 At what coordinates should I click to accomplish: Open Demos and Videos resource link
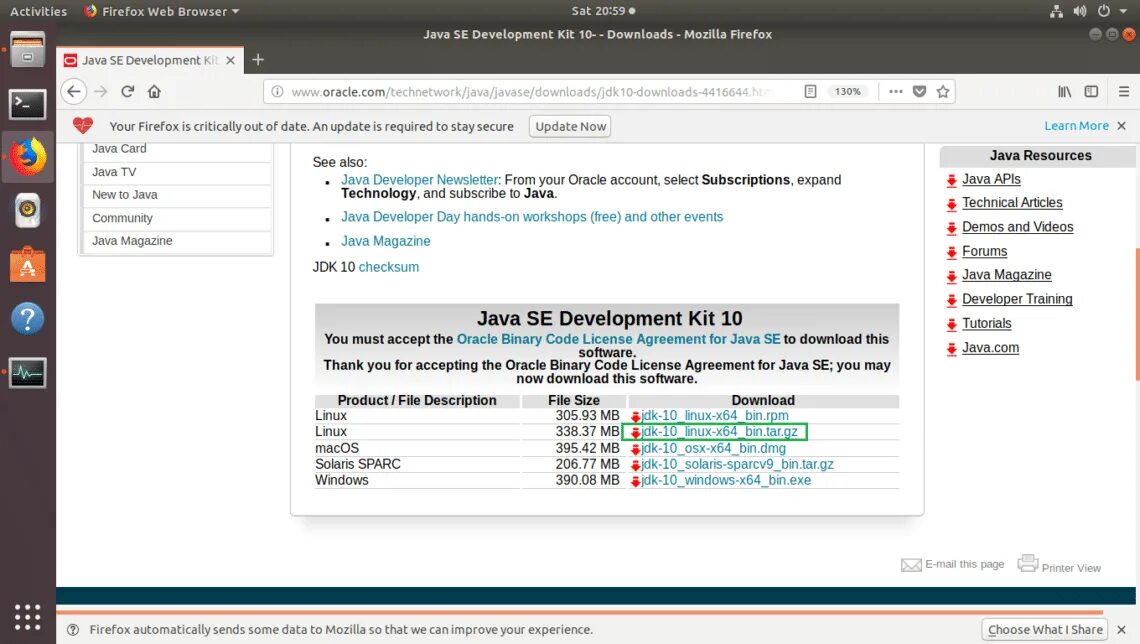[1017, 227]
